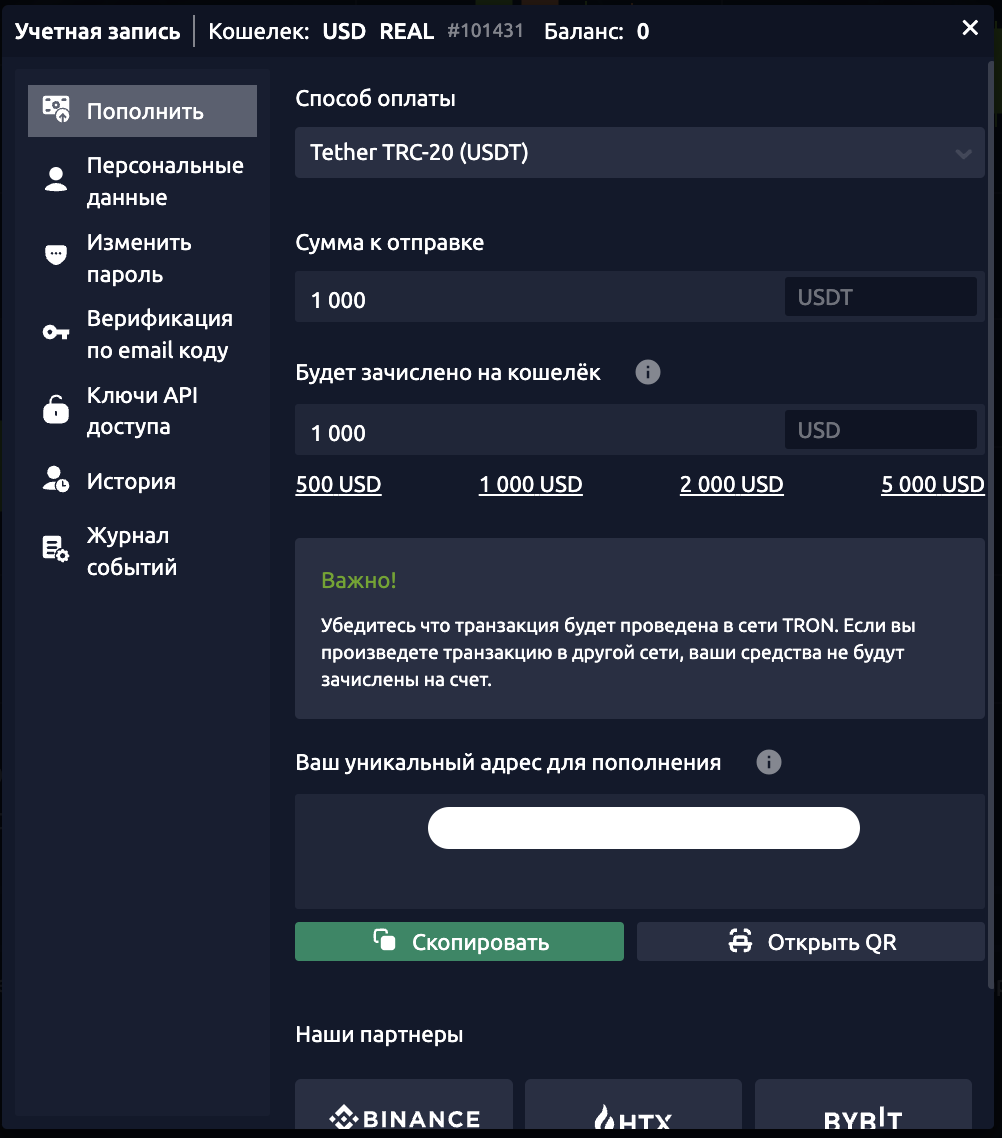Click the padlock icon for Ключи API
The height and width of the screenshot is (1138, 1002).
(56, 409)
